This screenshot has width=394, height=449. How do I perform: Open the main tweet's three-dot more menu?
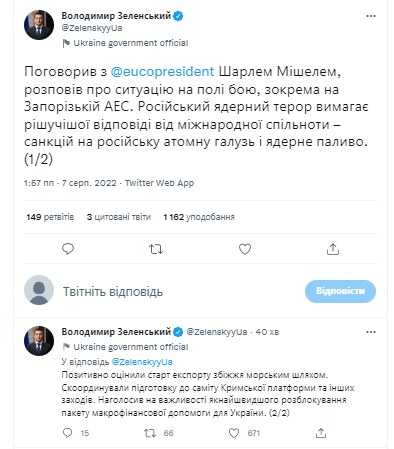coord(371,16)
